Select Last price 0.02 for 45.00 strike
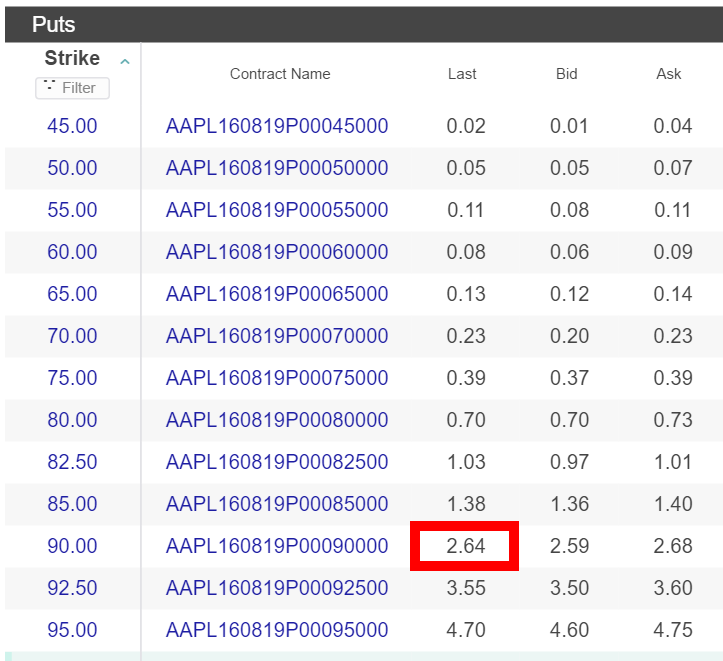 coord(466,126)
